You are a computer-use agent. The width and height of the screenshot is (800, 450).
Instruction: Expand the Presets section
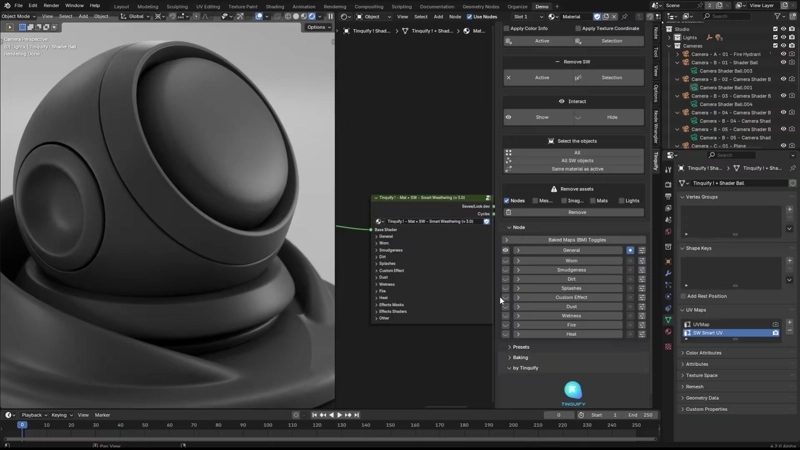point(520,347)
